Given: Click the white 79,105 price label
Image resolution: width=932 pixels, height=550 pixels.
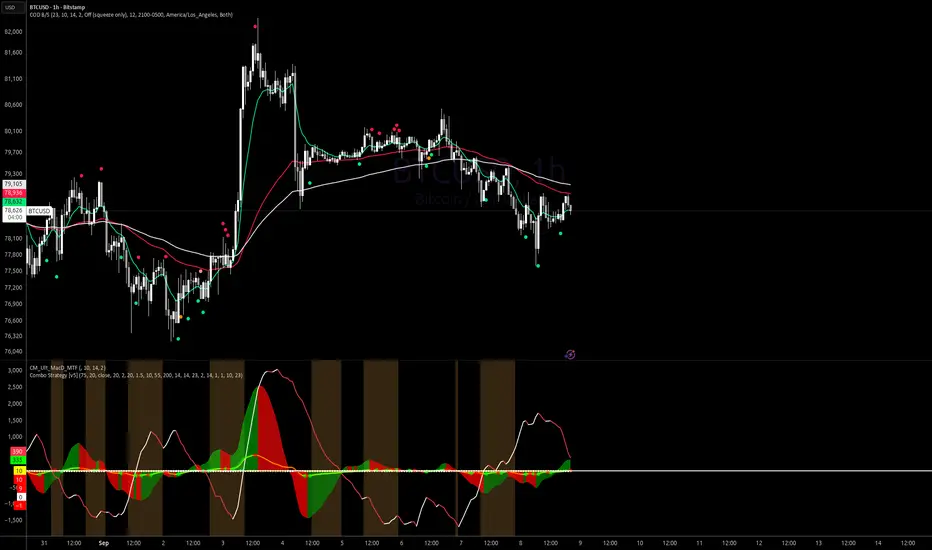Looking at the screenshot, I should tap(13, 184).
